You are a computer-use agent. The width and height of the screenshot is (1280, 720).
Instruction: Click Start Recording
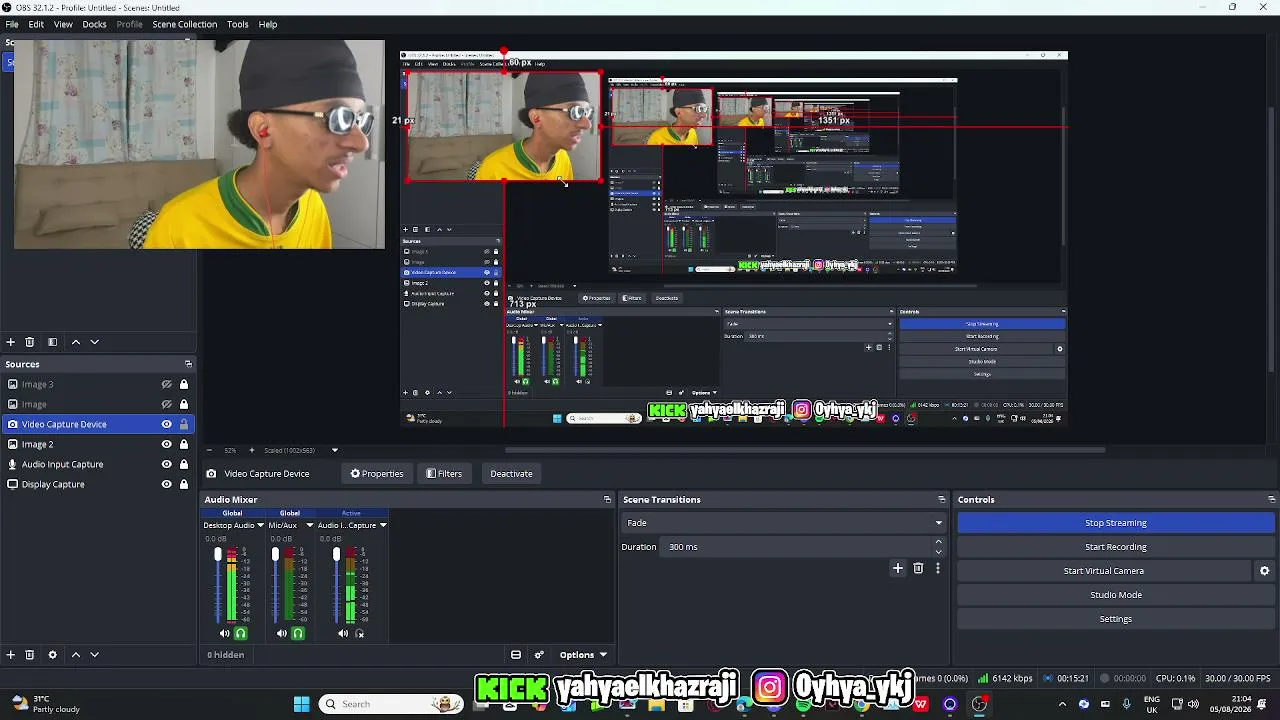(1116, 547)
